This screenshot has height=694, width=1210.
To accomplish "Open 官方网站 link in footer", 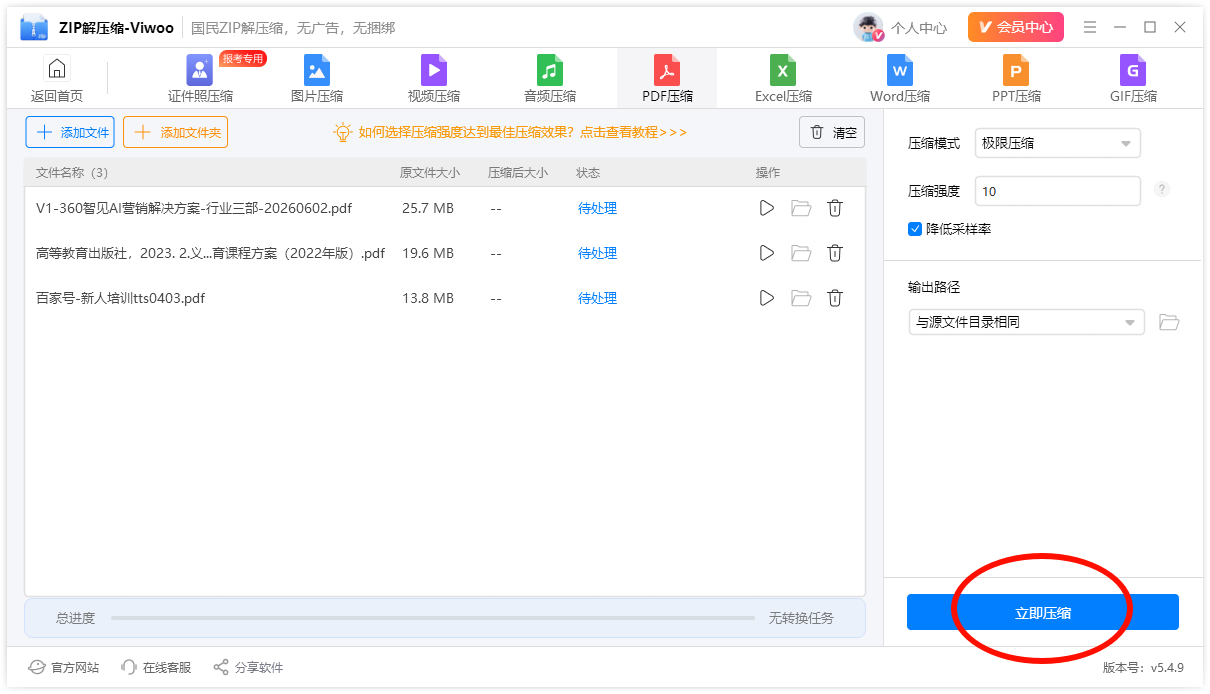I will pos(64,667).
